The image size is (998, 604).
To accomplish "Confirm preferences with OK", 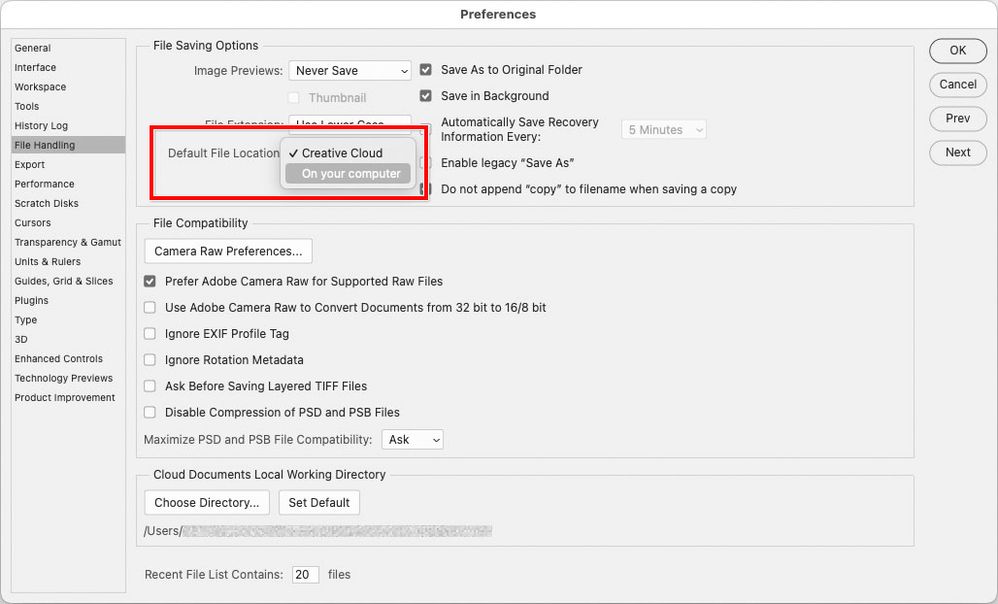I will coord(957,50).
